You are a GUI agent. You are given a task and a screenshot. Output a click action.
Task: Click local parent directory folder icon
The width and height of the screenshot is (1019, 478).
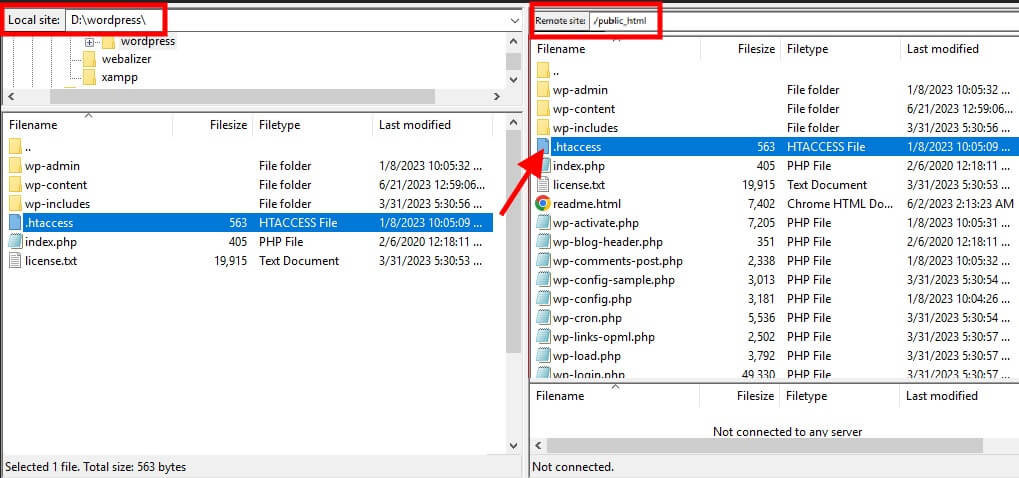click(15, 146)
